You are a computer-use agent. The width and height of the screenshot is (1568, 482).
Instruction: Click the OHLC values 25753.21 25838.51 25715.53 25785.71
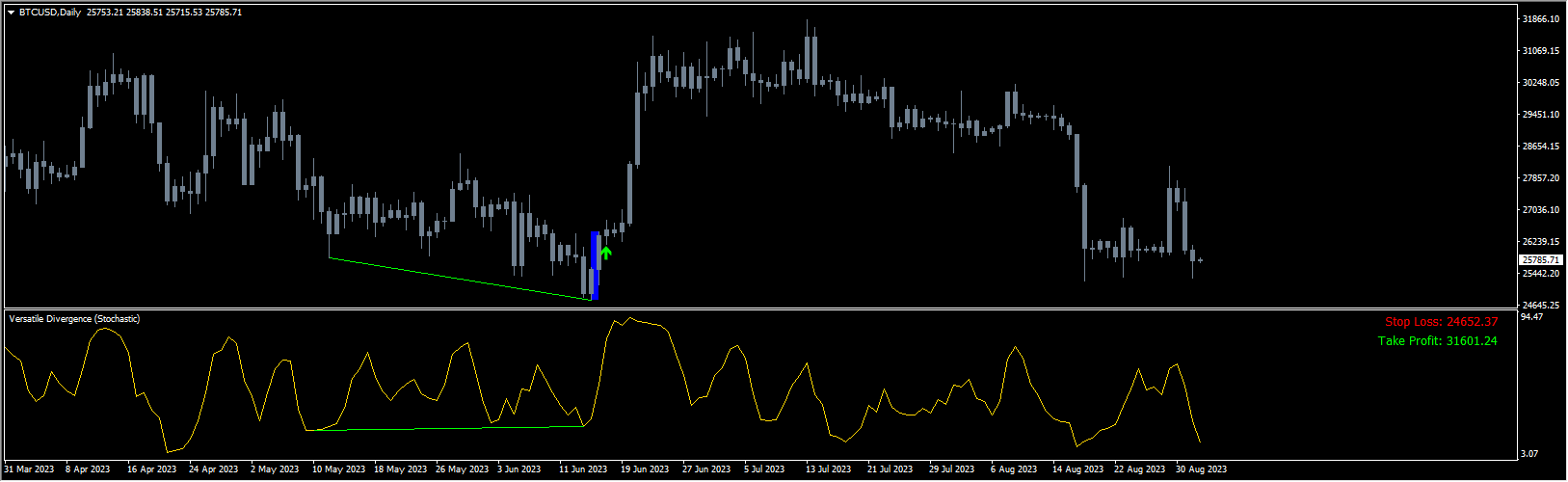164,13
